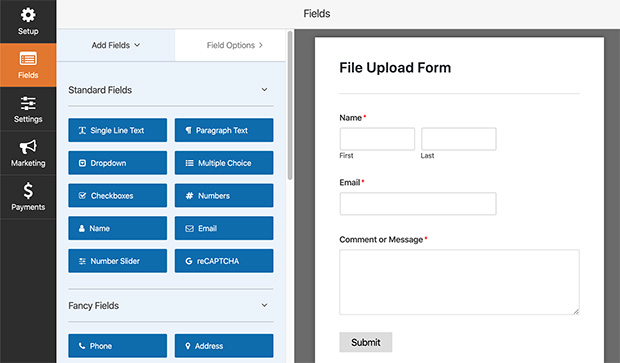This screenshot has height=363, width=620.
Task: Click the Submit button in form preview
Action: point(366,342)
